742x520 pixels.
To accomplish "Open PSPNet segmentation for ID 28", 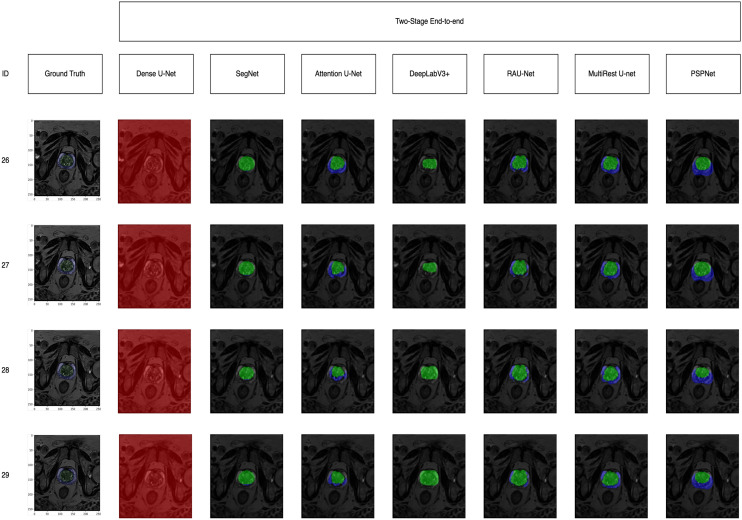I will (x=702, y=371).
